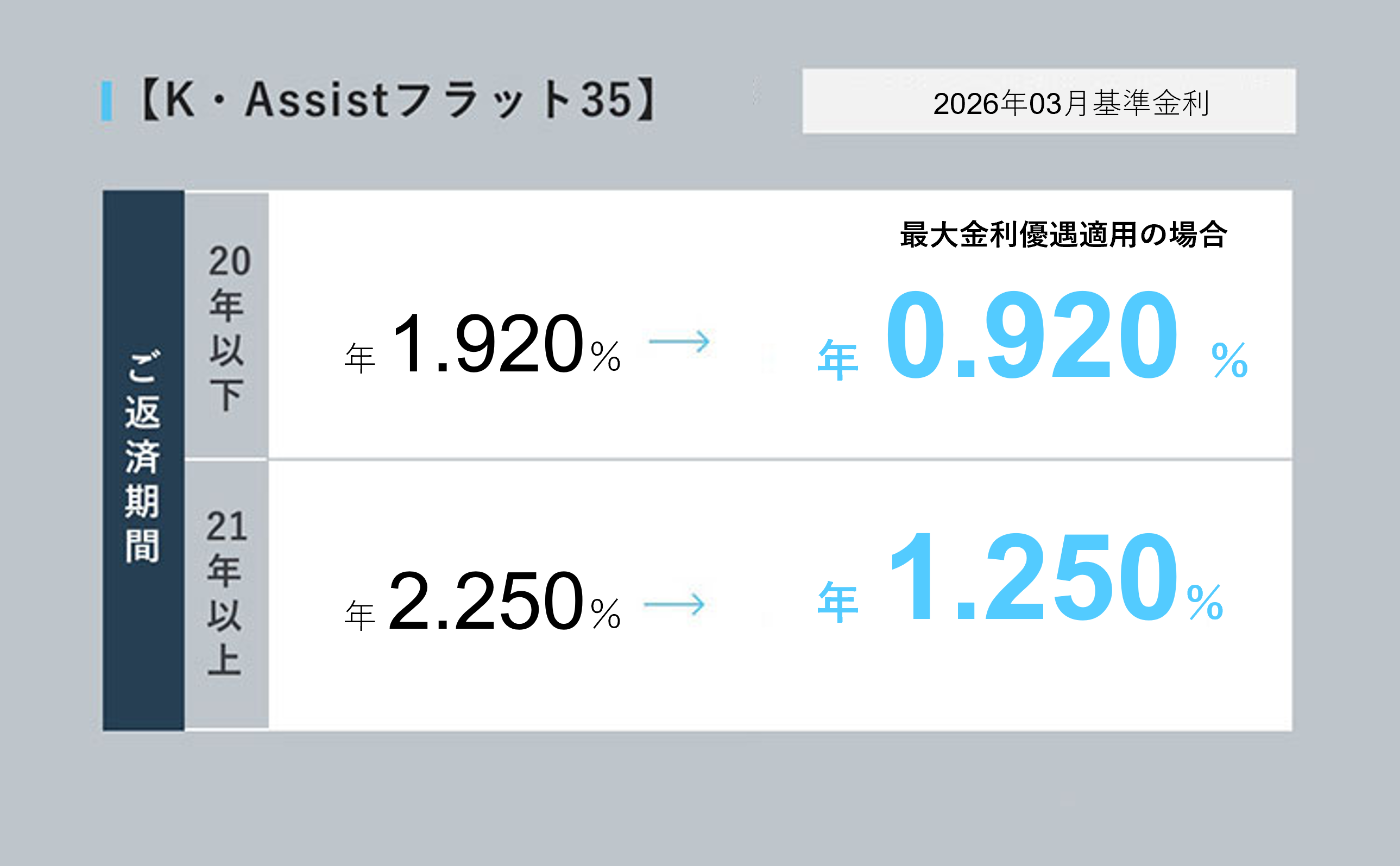
Task: Click the 1.920 base rate figure
Action: coord(488,345)
